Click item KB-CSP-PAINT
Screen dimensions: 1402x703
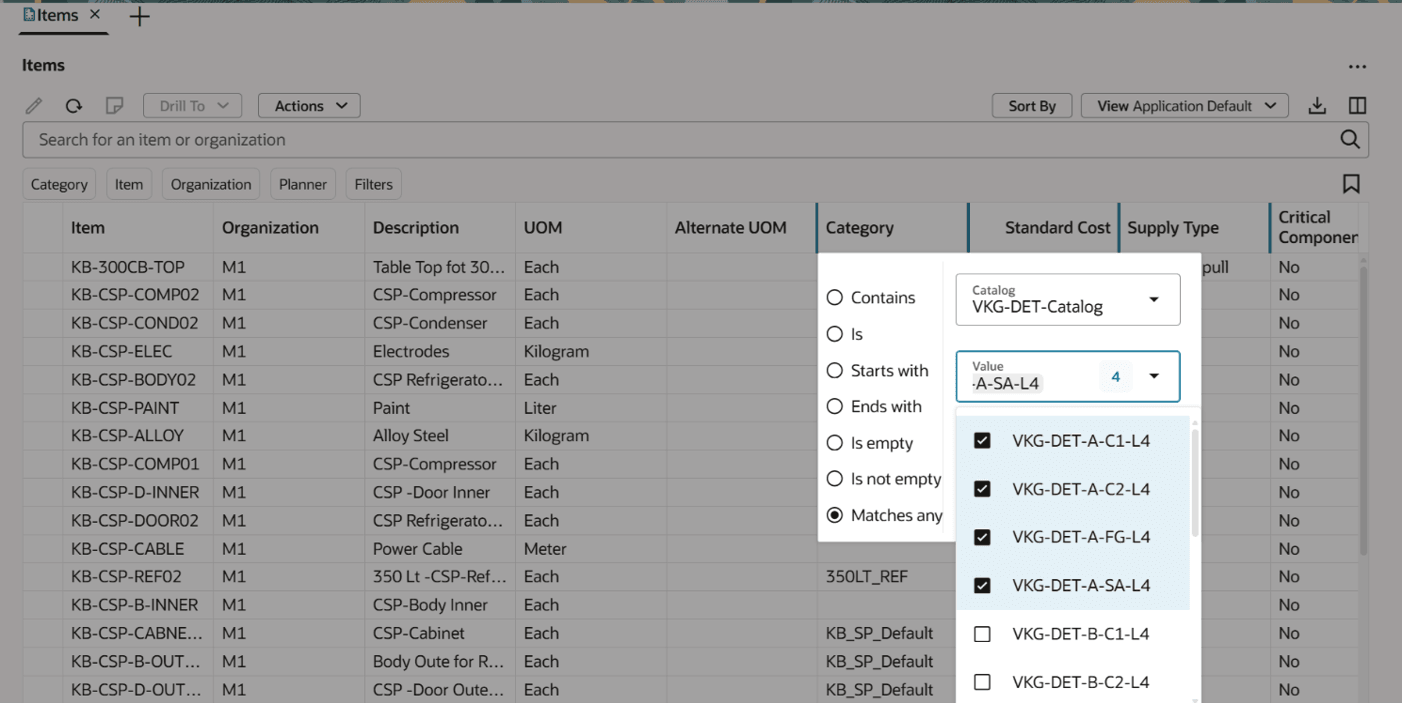click(x=125, y=408)
